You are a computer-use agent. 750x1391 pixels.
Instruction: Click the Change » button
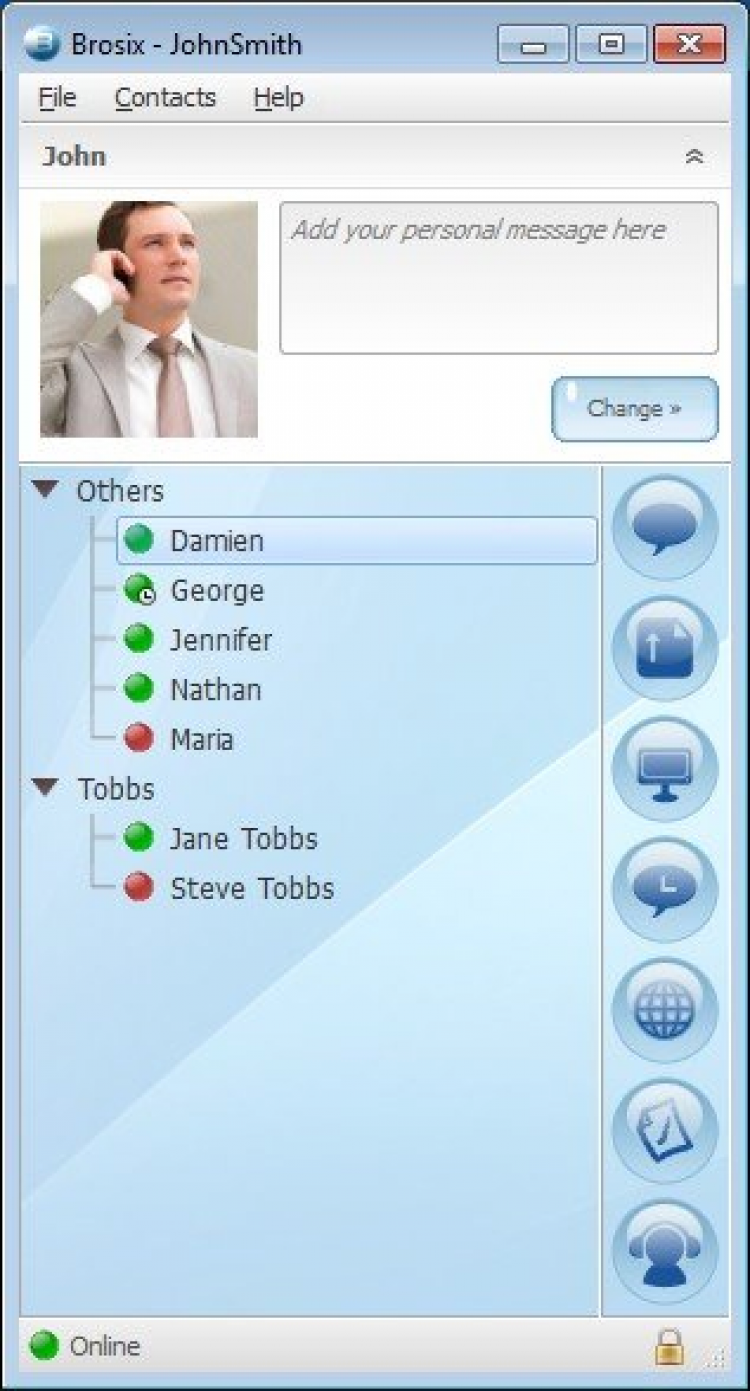pos(635,408)
